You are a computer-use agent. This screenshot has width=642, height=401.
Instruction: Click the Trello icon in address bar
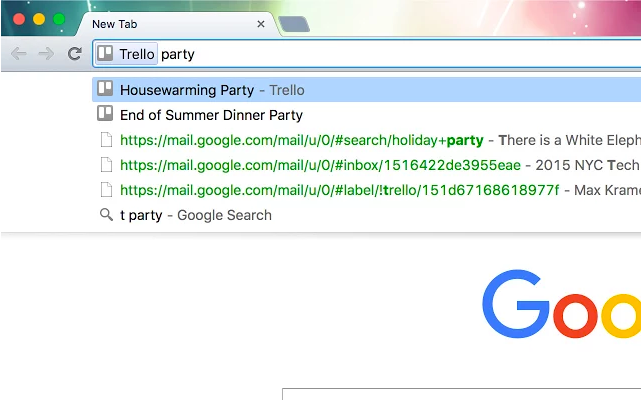pyautogui.click(x=105, y=54)
